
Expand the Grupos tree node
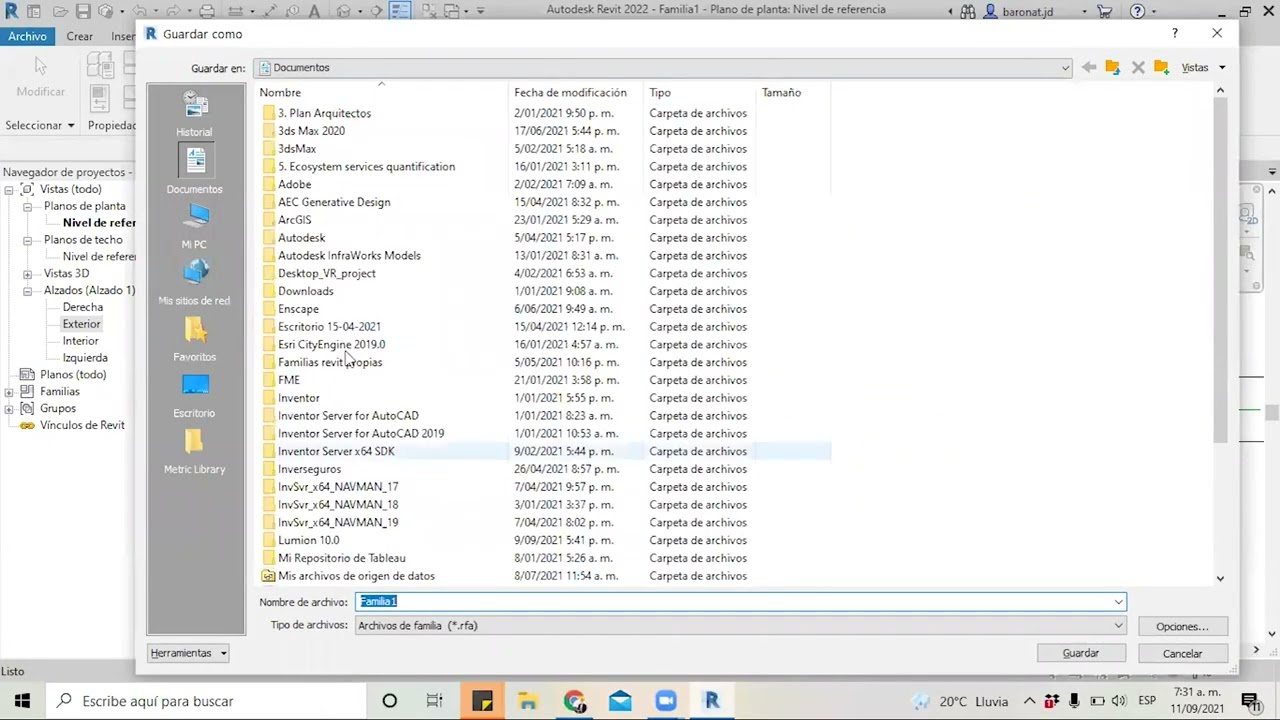(9, 408)
